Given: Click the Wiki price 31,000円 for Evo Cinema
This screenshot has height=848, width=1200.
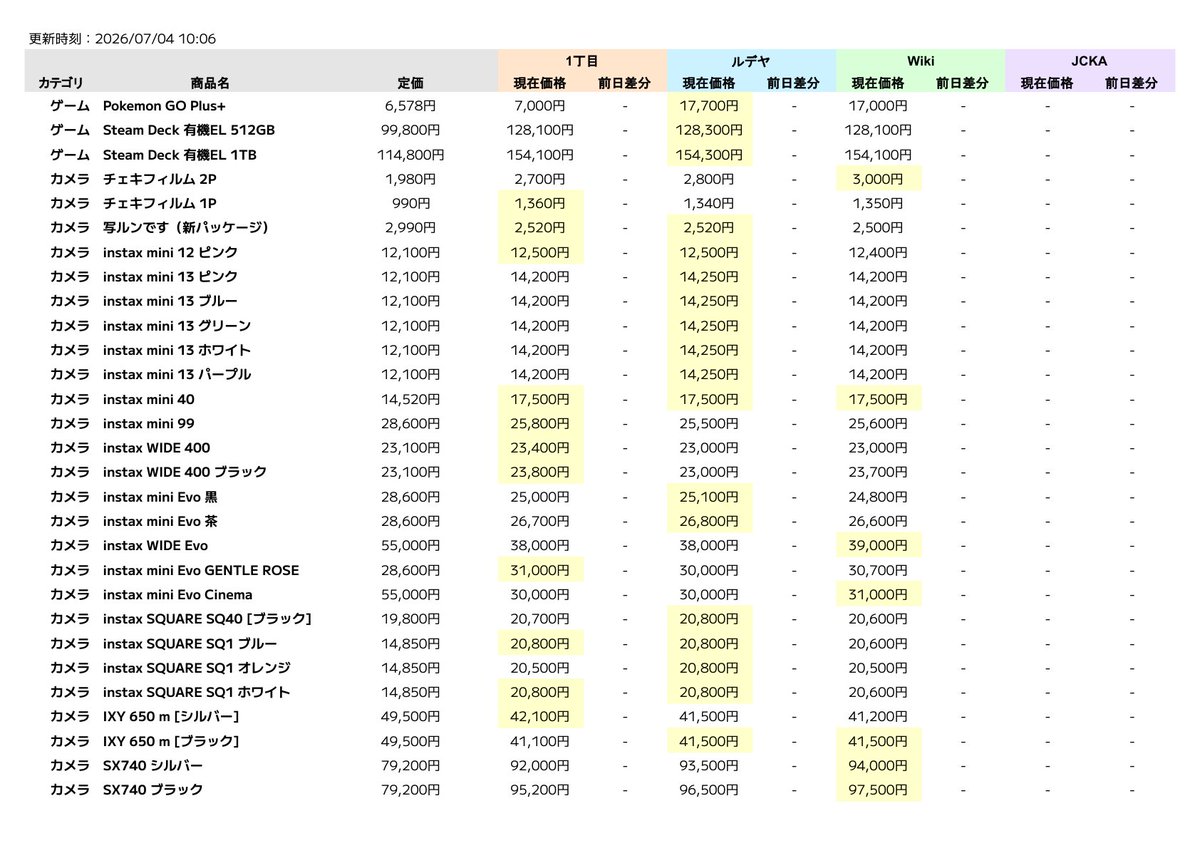Looking at the screenshot, I should point(878,595).
